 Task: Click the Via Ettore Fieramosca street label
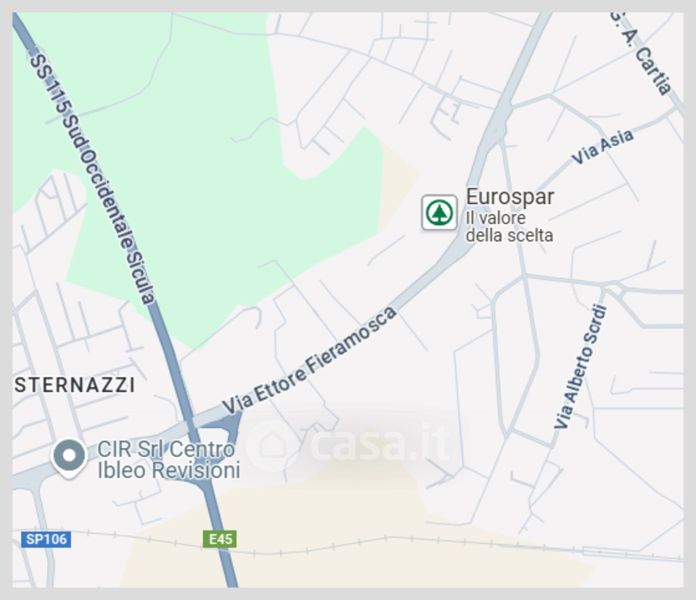click(x=309, y=360)
